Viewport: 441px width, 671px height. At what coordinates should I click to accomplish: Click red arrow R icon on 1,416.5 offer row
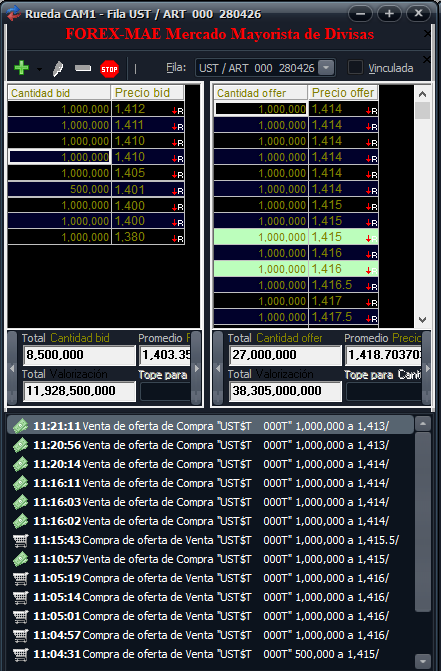[x=372, y=287]
